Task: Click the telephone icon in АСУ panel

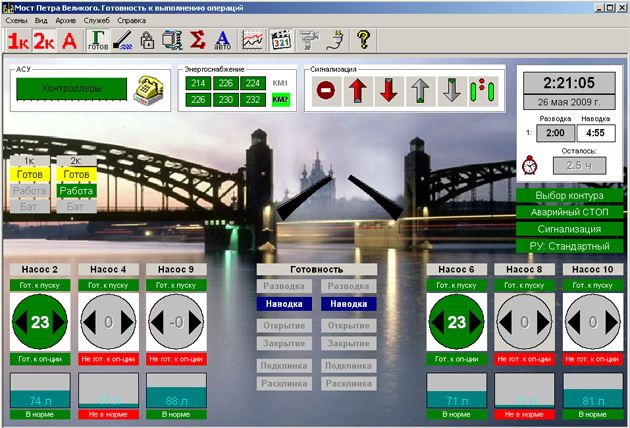Action: click(150, 89)
